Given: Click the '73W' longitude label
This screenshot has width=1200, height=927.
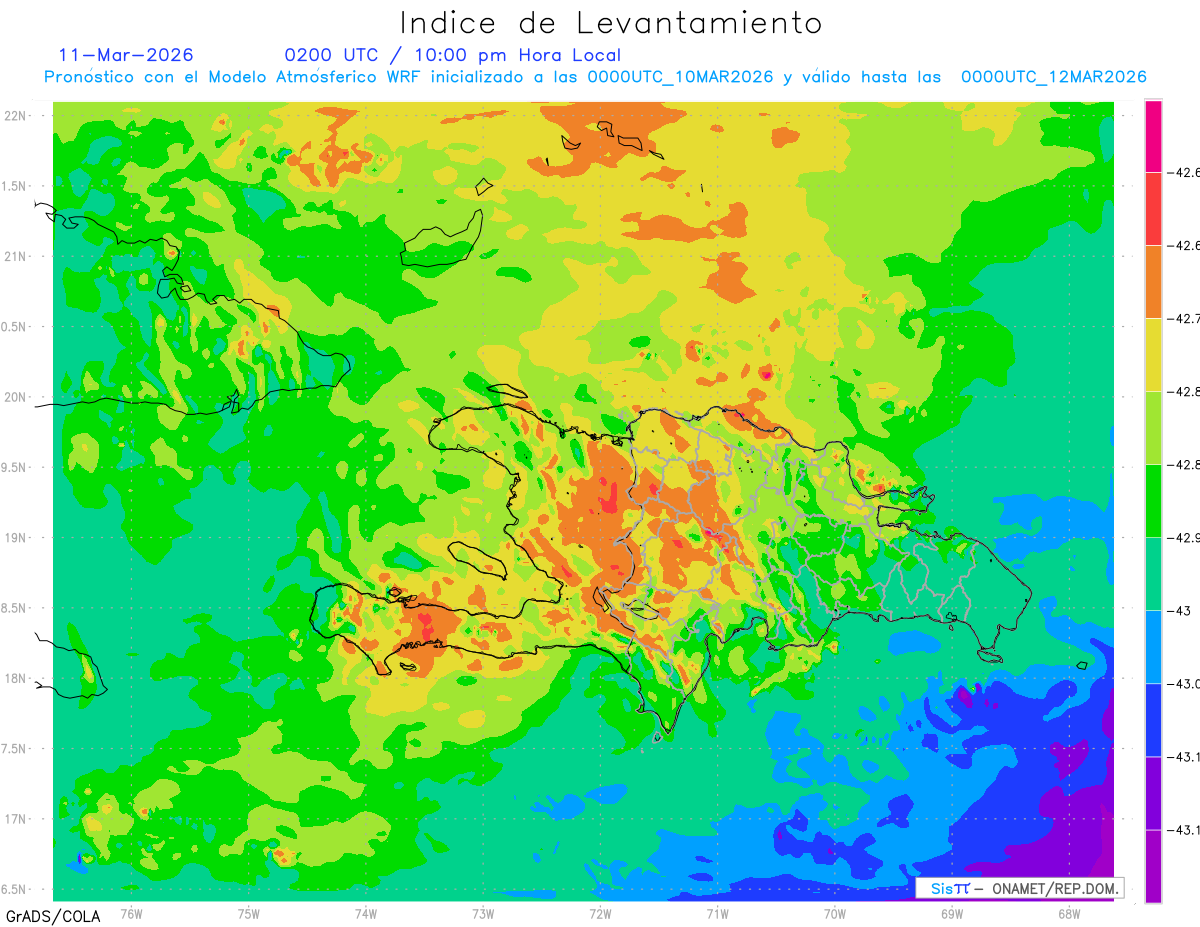Looking at the screenshot, I should click(483, 912).
